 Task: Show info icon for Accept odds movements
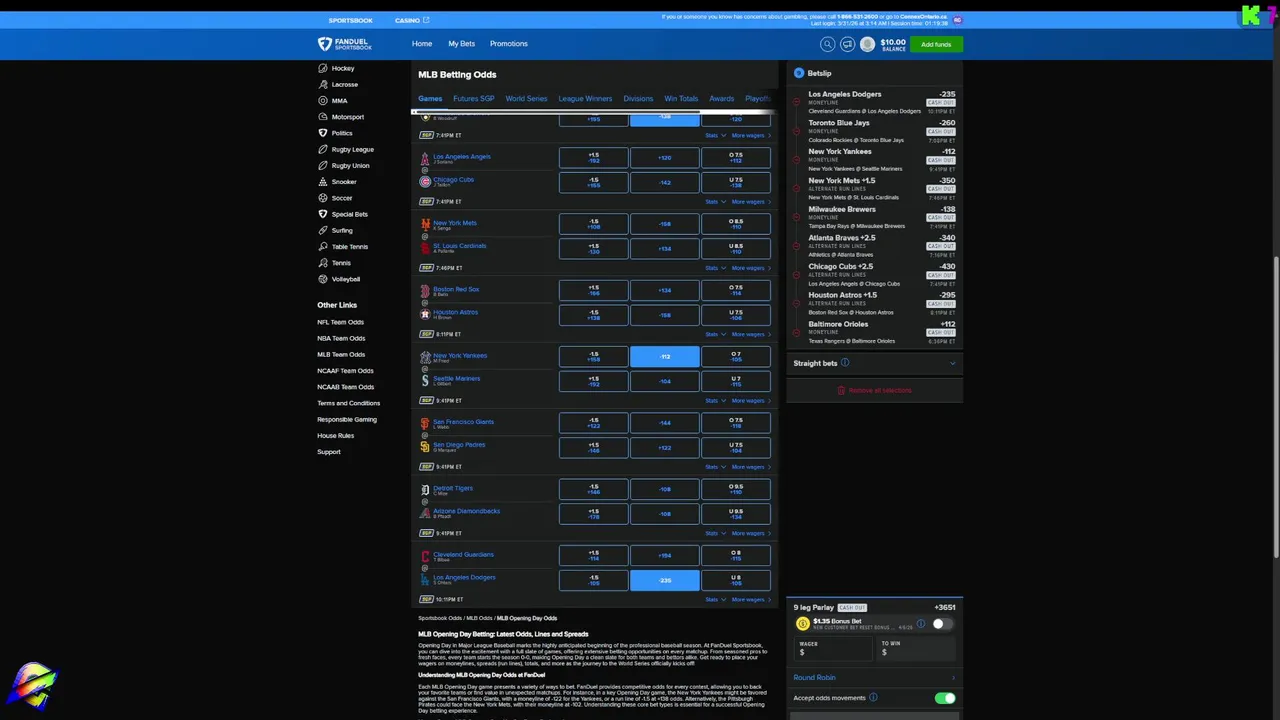click(x=873, y=698)
